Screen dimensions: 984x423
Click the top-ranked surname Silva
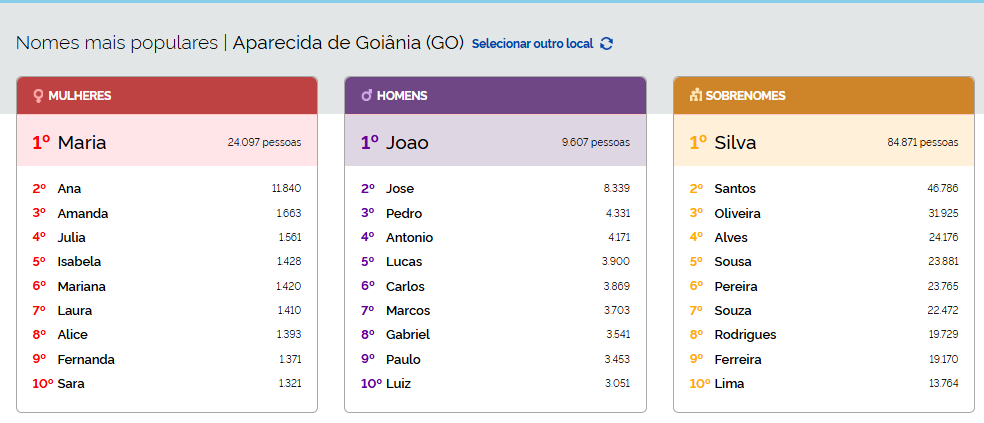click(735, 143)
